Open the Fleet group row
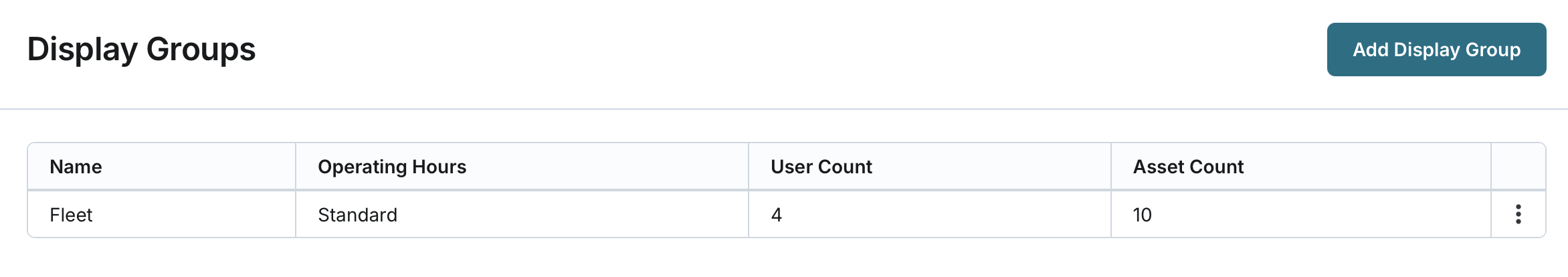 [71, 215]
